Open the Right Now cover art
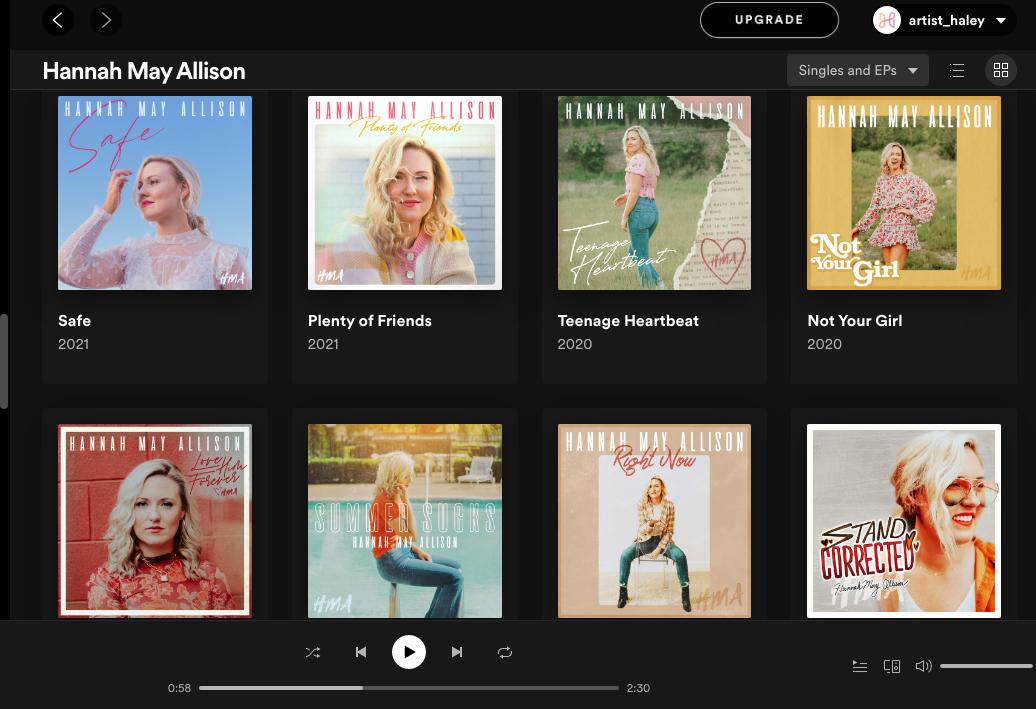This screenshot has width=1036, height=709. click(x=654, y=521)
